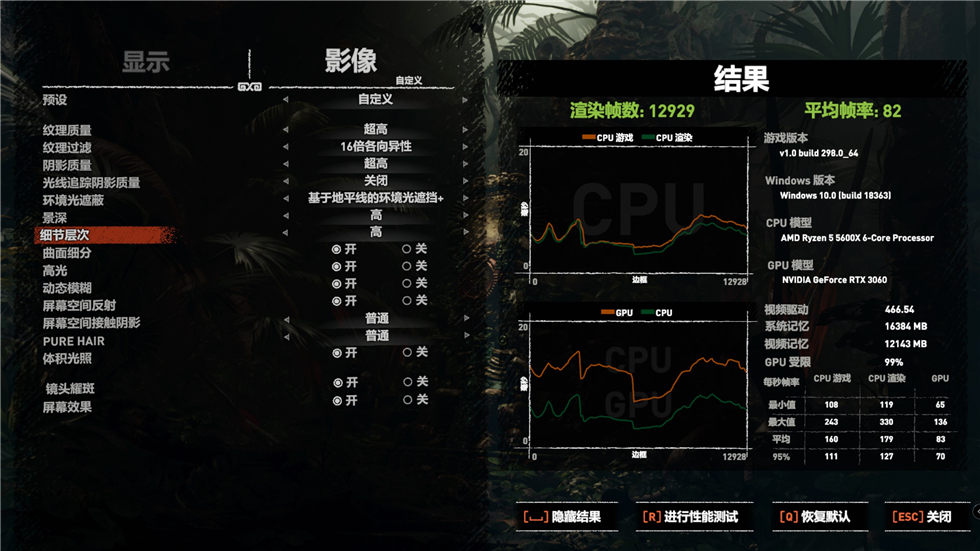Click the v1.0 build 298.0_64 text
The image size is (980, 551).
click(x=818, y=153)
